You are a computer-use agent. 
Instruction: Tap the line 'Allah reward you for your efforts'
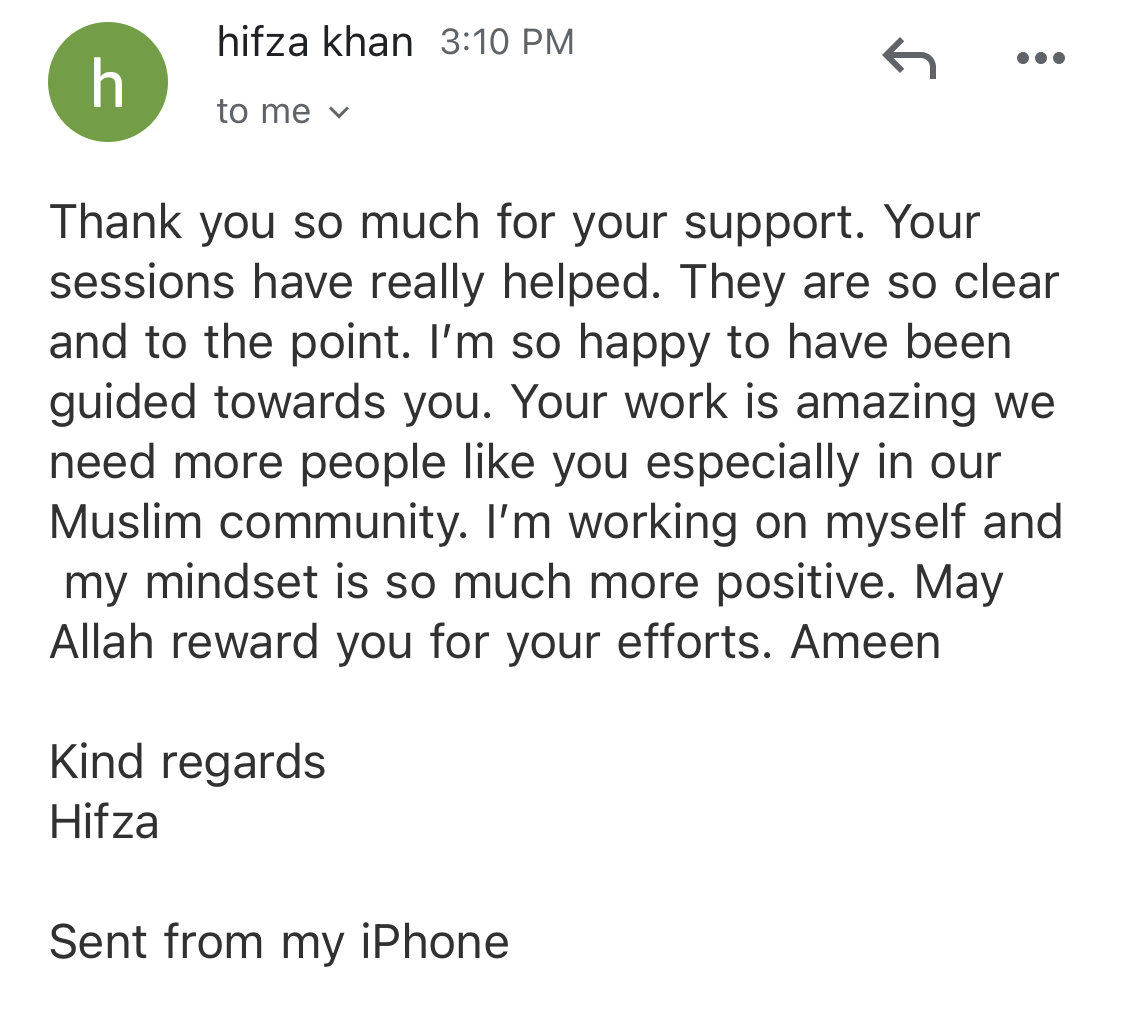pos(410,641)
